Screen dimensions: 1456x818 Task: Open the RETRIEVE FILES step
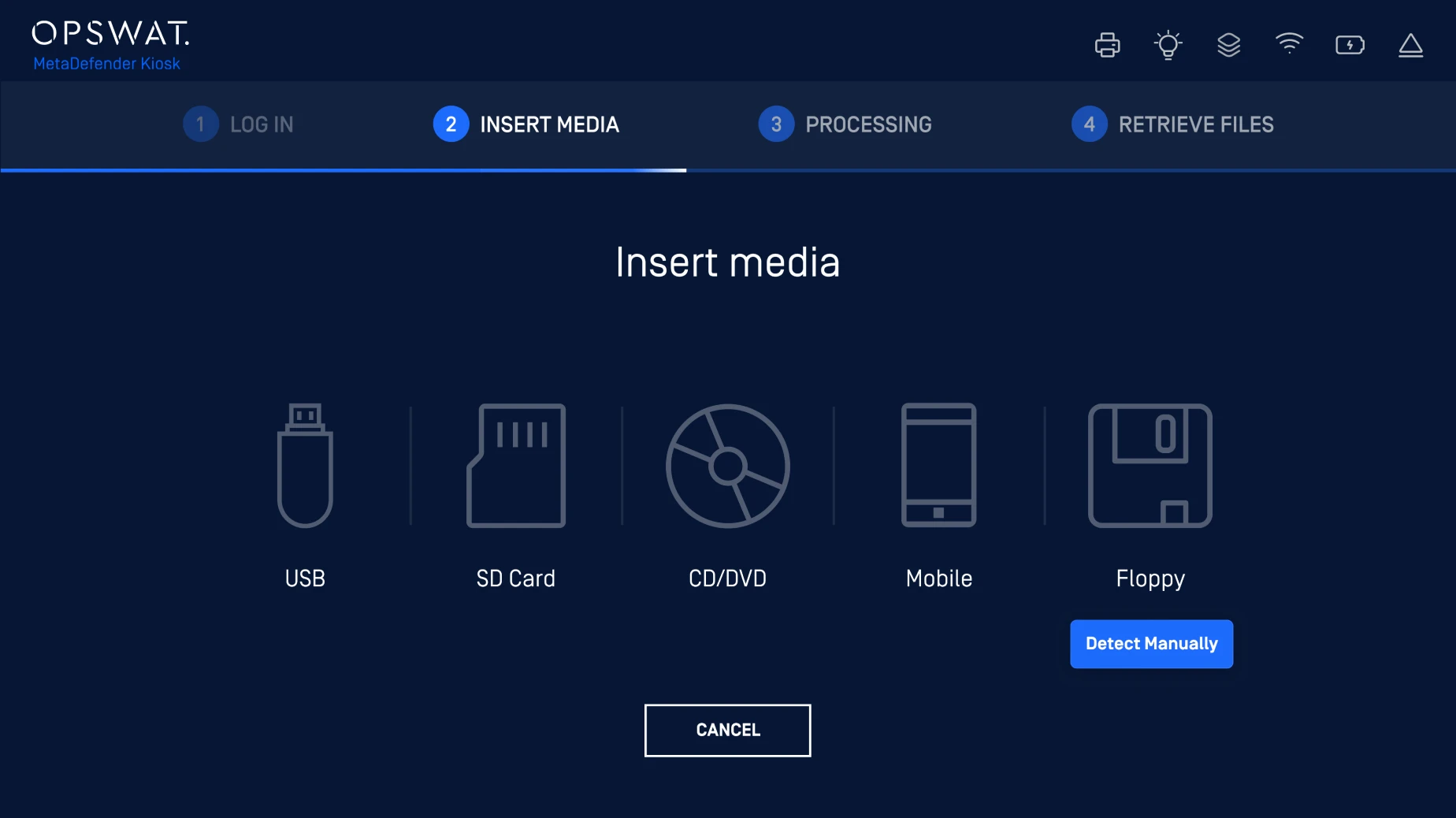(x=1172, y=125)
